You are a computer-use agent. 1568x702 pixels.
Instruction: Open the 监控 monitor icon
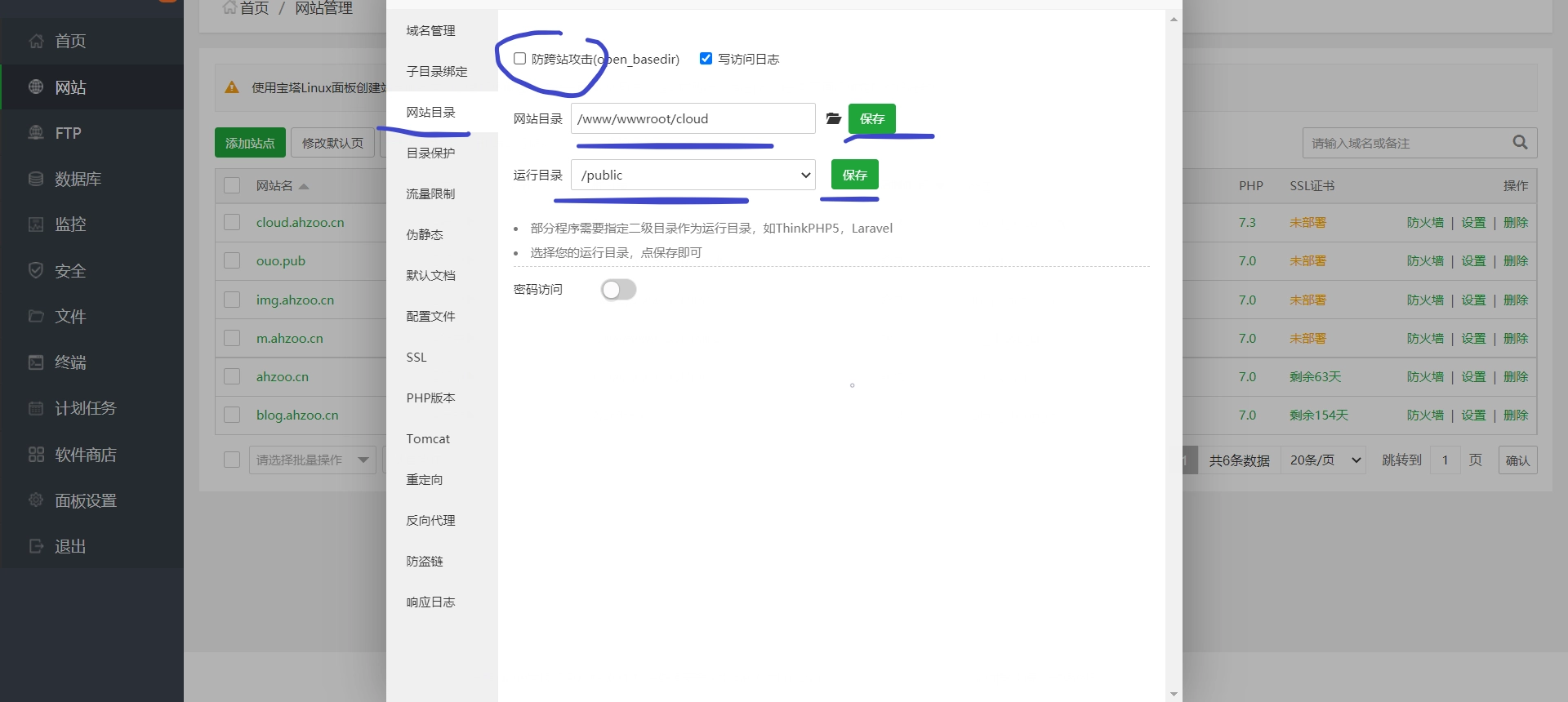pyautogui.click(x=36, y=224)
